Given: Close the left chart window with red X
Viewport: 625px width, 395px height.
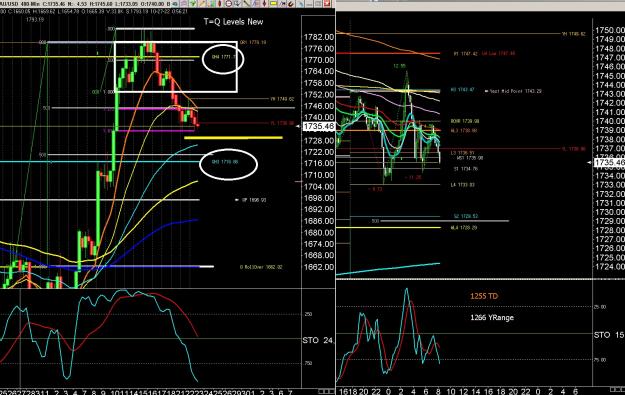Looking at the screenshot, I should coord(327,4).
